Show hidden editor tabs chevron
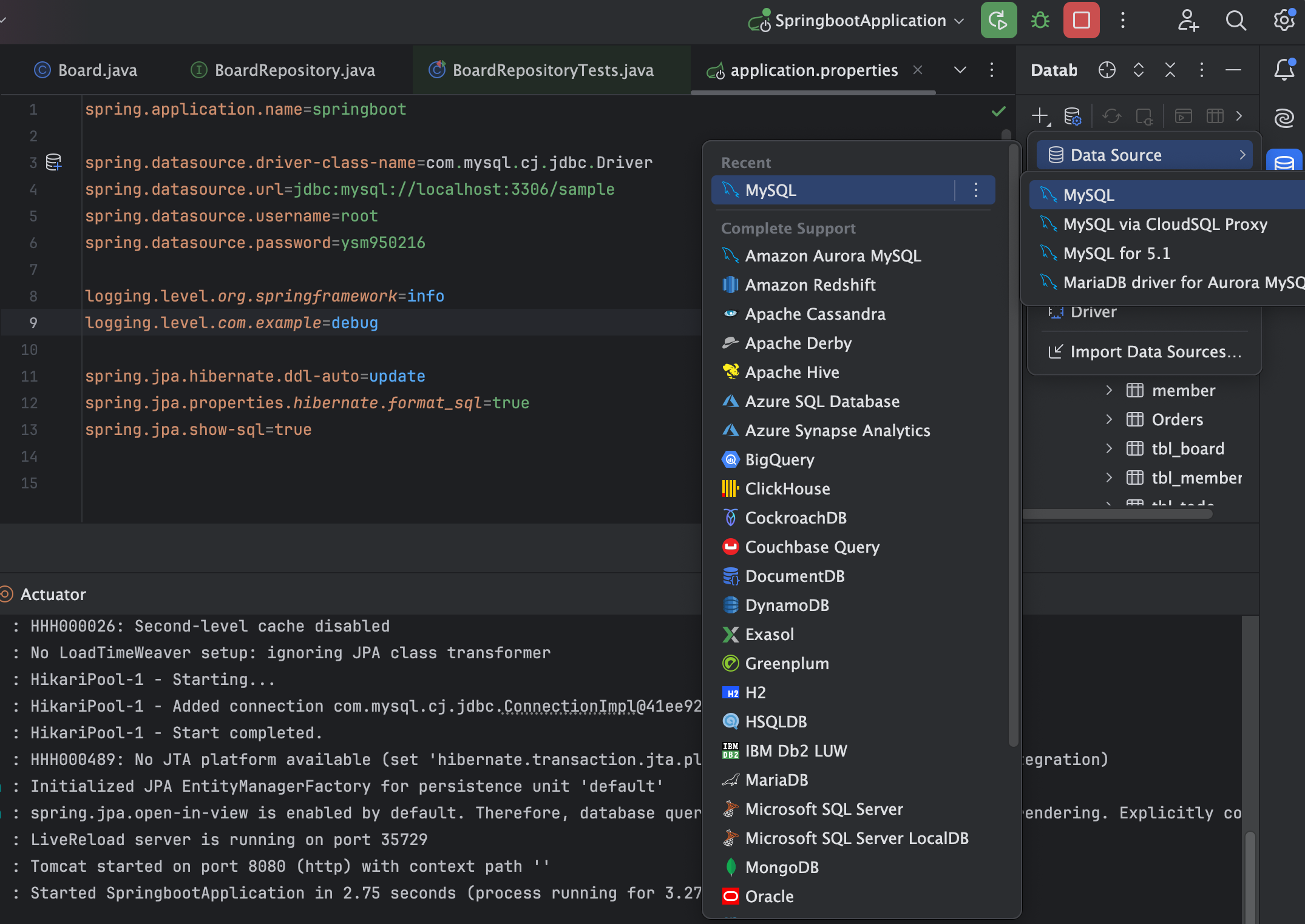 point(960,70)
